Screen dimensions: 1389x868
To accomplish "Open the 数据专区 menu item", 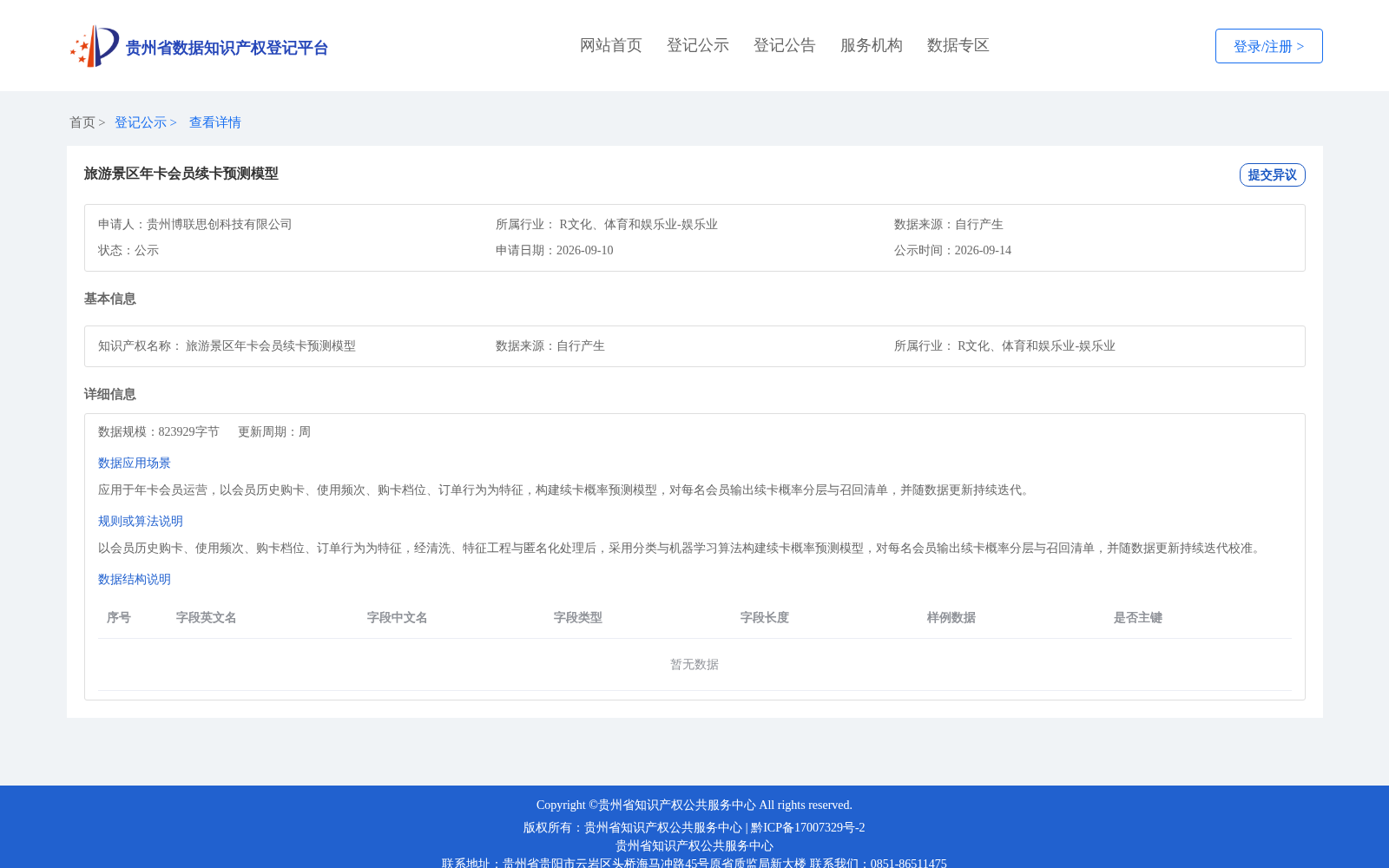I will click(958, 45).
